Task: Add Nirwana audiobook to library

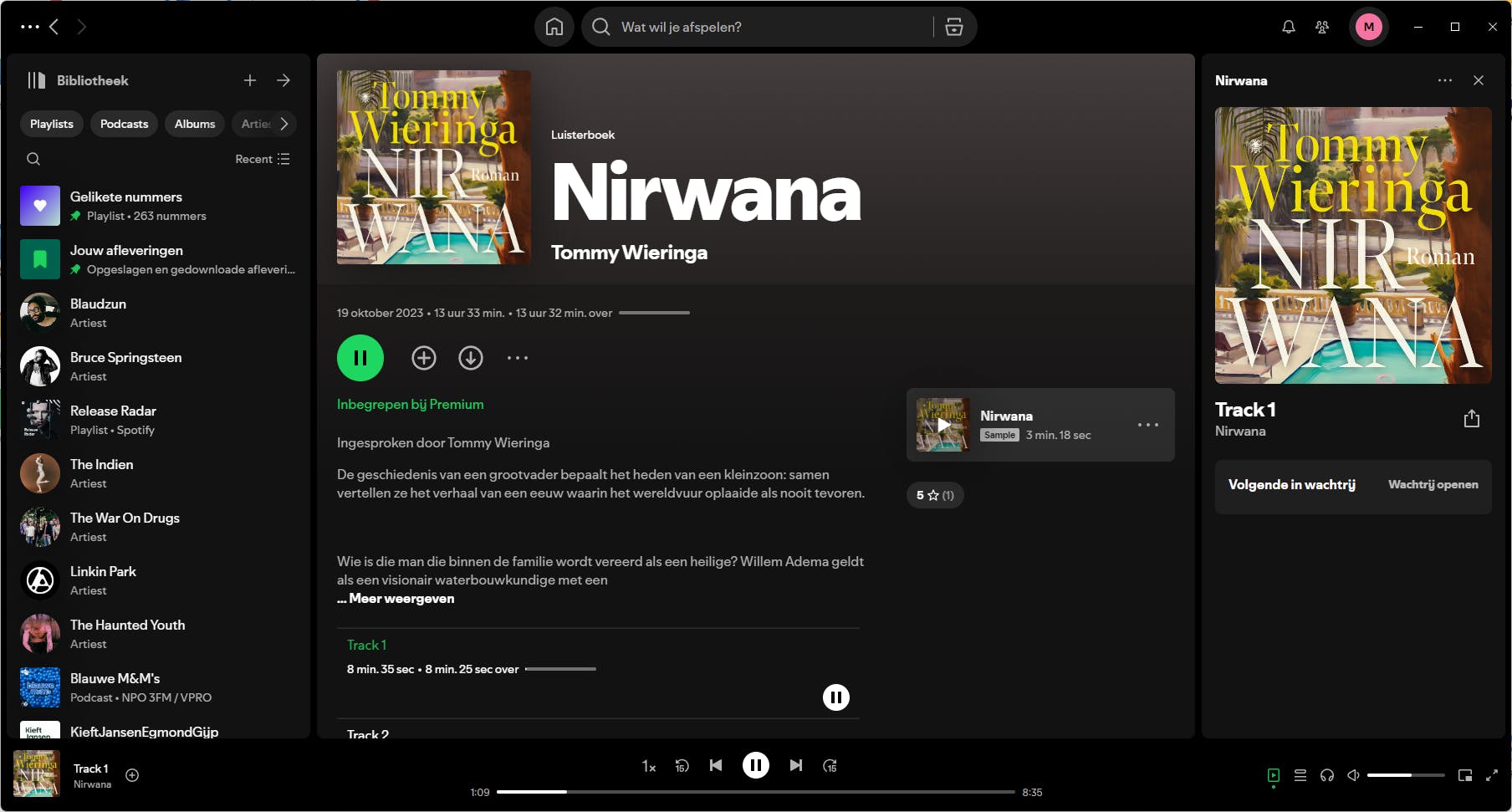Action: [x=424, y=358]
